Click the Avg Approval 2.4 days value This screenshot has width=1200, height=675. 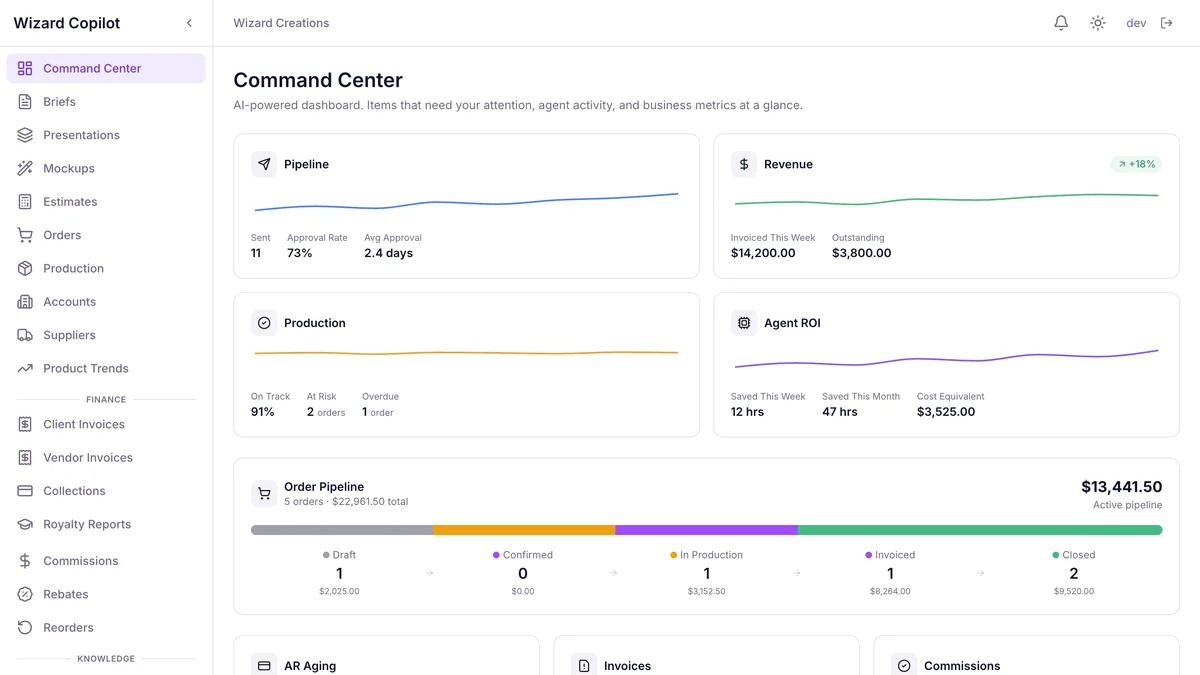point(388,253)
